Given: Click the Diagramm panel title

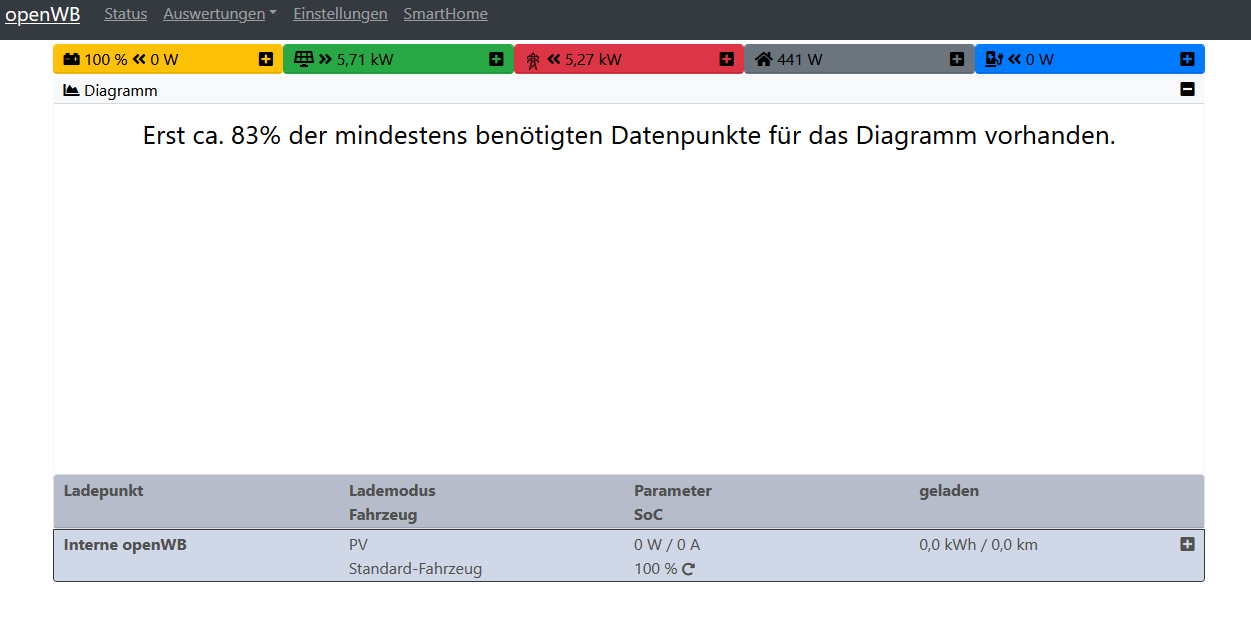Looking at the screenshot, I should [x=121, y=91].
